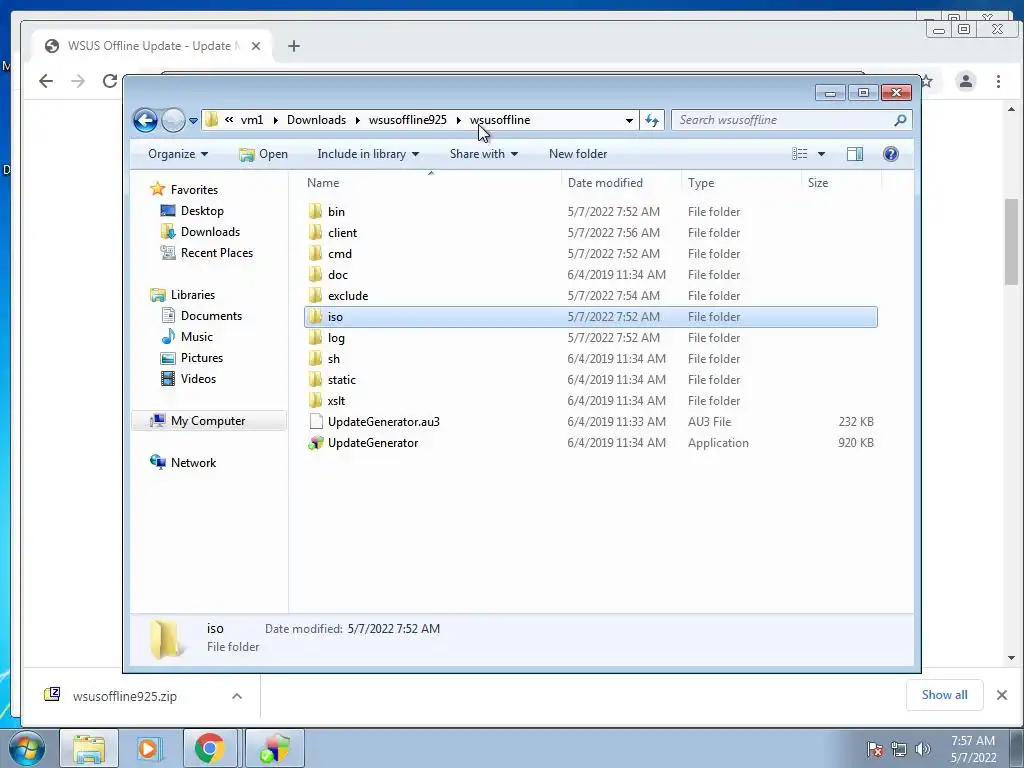This screenshot has height=768, width=1024.
Task: Select Libraries in navigation pane
Action: point(193,295)
